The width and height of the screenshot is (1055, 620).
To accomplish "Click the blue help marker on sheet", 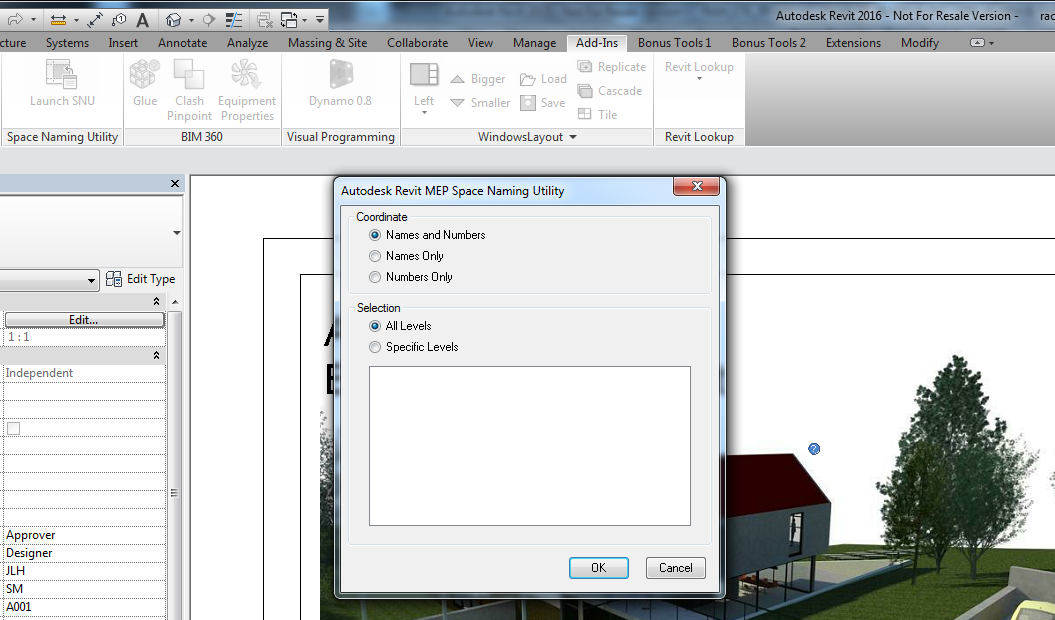I will tap(814, 449).
